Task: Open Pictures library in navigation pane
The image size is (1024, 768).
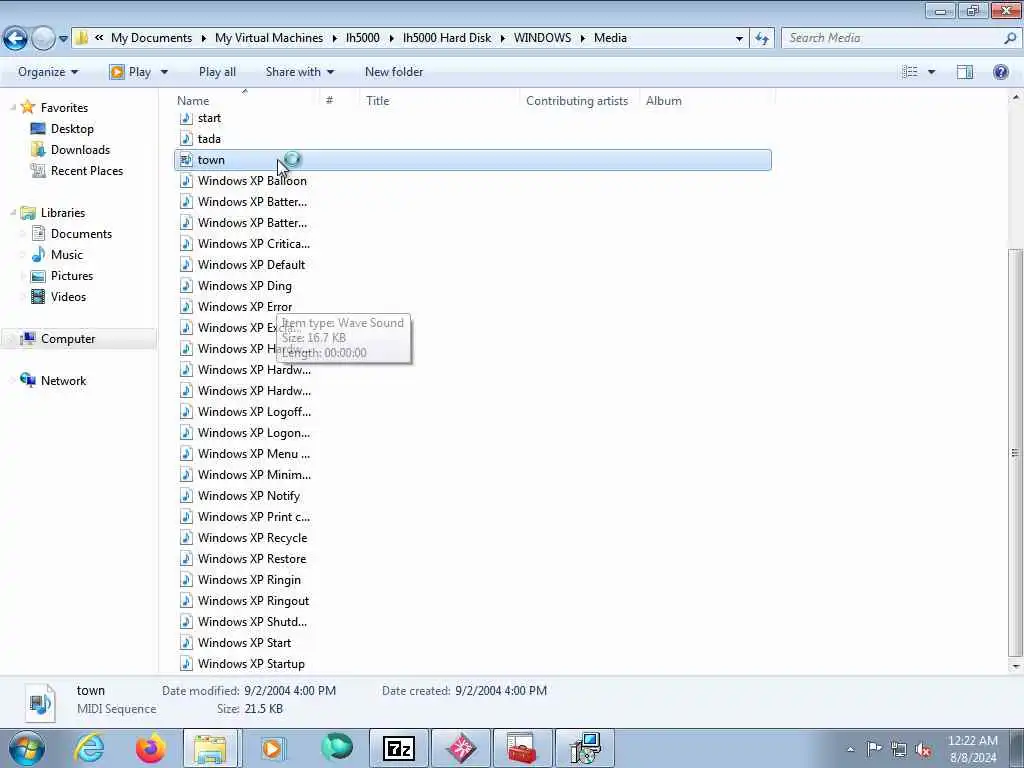Action: [72, 276]
